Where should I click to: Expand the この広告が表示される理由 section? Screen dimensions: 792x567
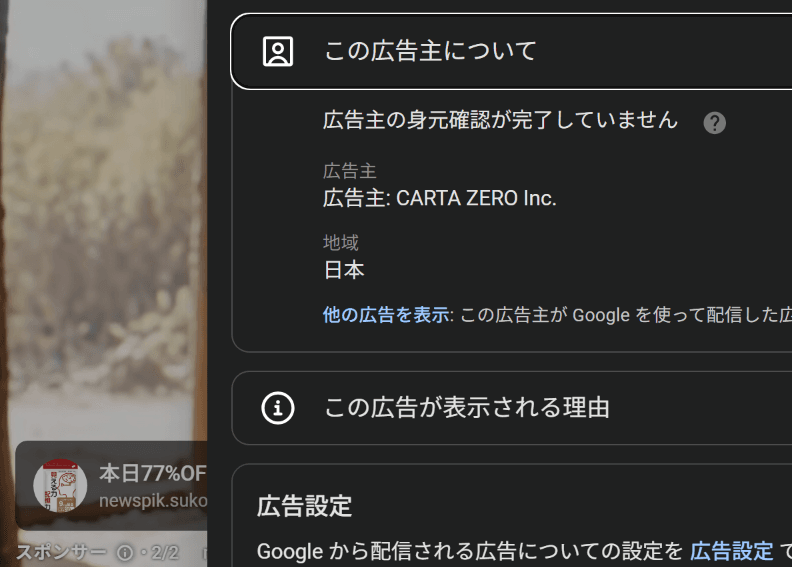click(512, 408)
